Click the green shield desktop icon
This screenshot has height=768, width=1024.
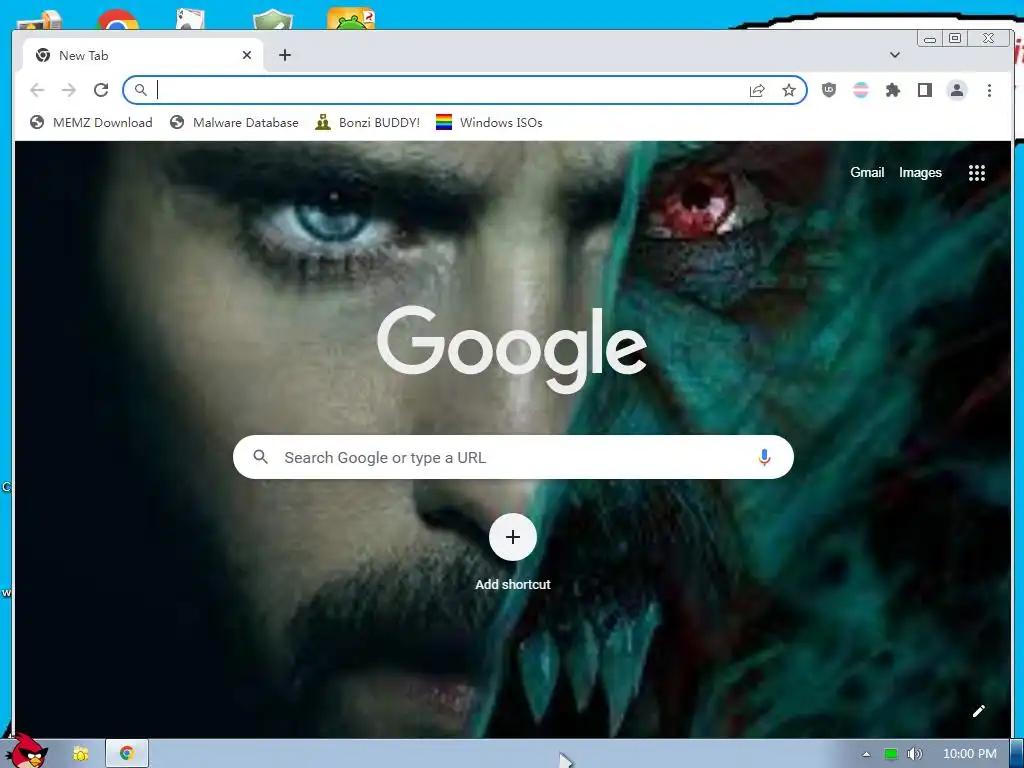[273, 19]
